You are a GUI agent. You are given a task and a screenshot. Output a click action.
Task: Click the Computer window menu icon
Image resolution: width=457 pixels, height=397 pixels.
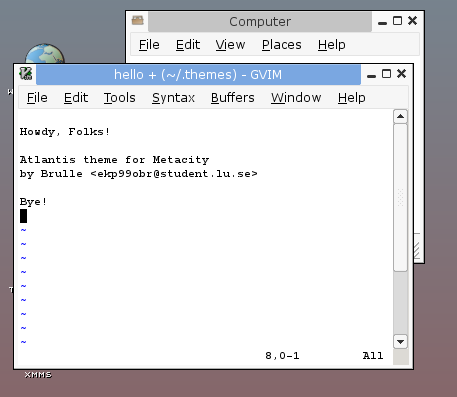pos(137,20)
